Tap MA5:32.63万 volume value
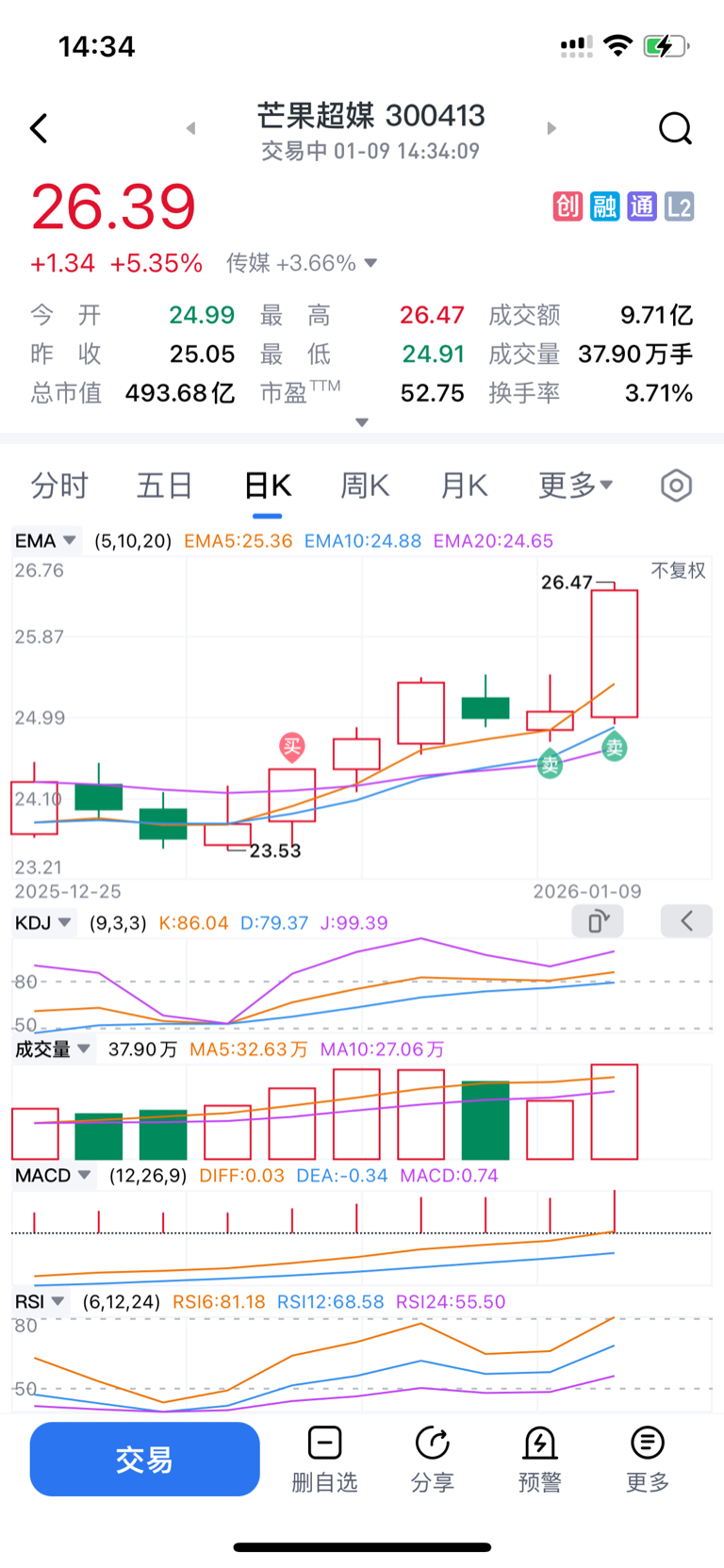Viewport: 724px width, 1568px height. point(249,1049)
